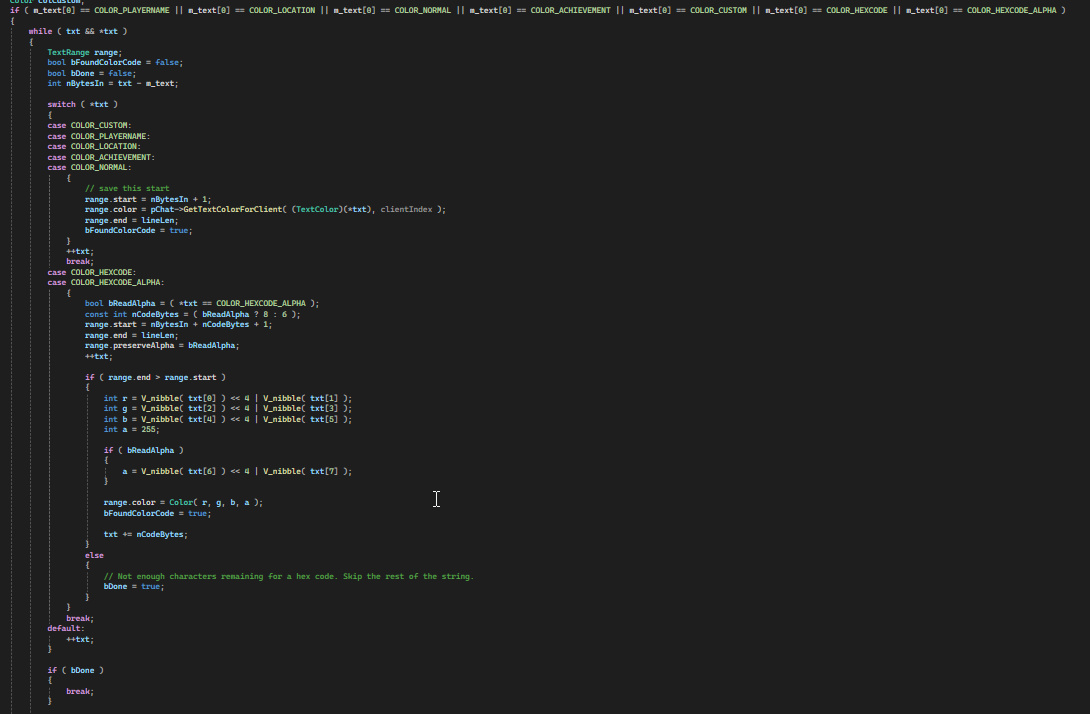Click the 'bool bFoundColorCode = false;' line

(x=115, y=63)
